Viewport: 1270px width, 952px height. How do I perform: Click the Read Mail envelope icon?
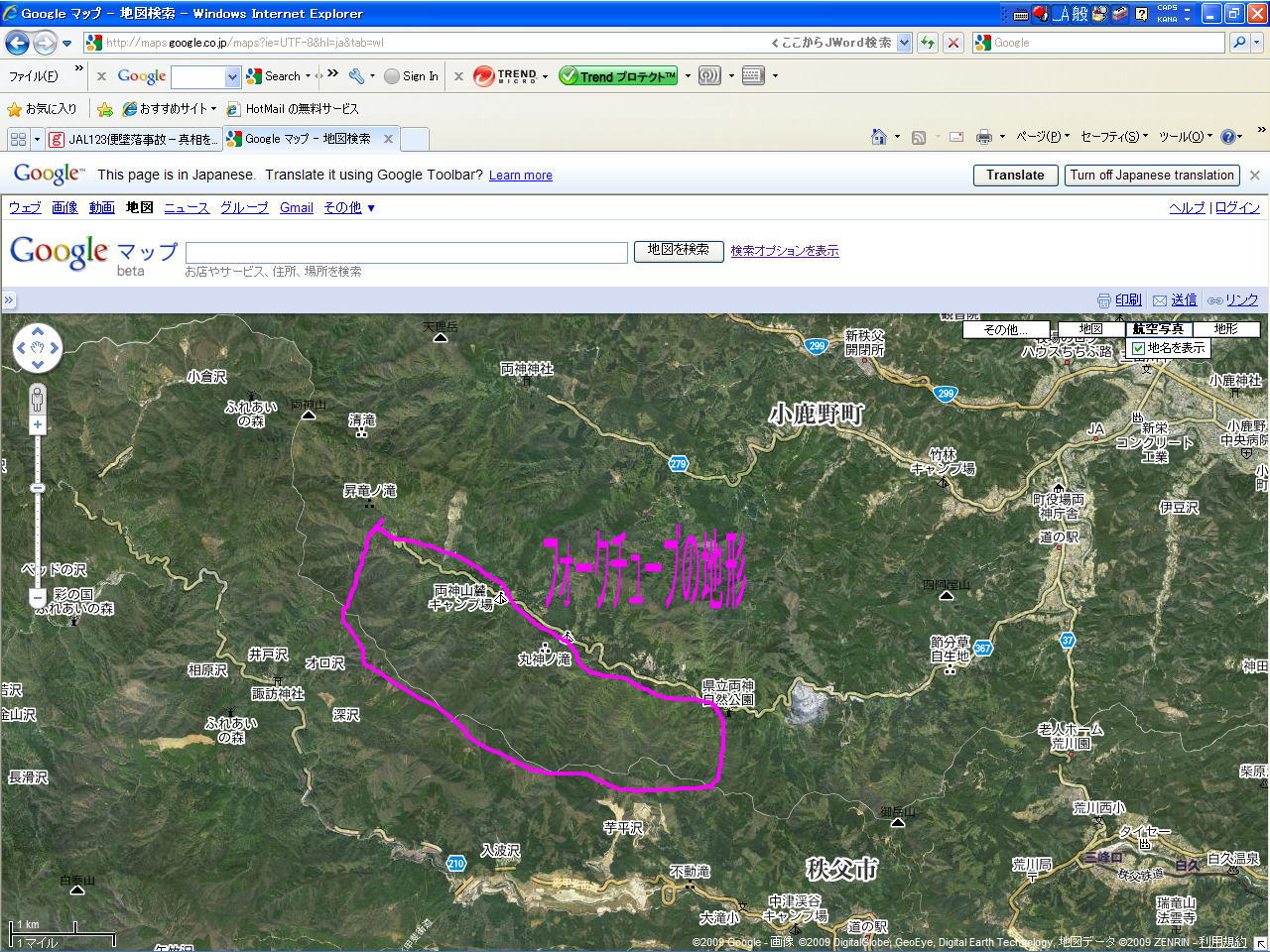click(x=956, y=138)
